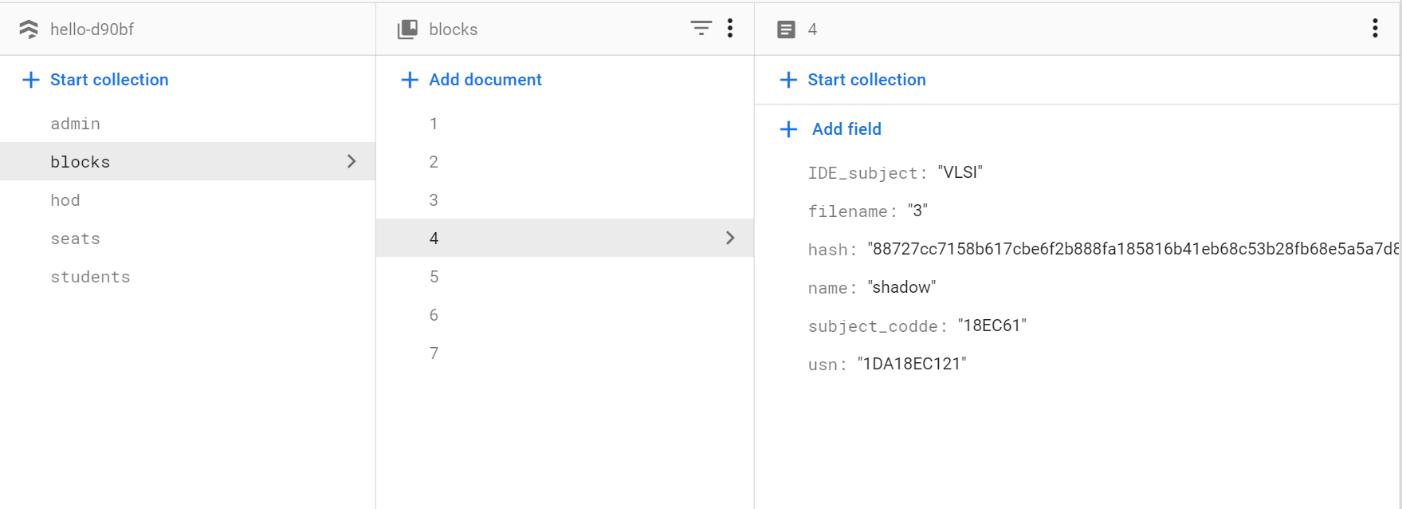Open document 1 in blocks list
Viewport: 1402px width, 509px height.
click(434, 124)
